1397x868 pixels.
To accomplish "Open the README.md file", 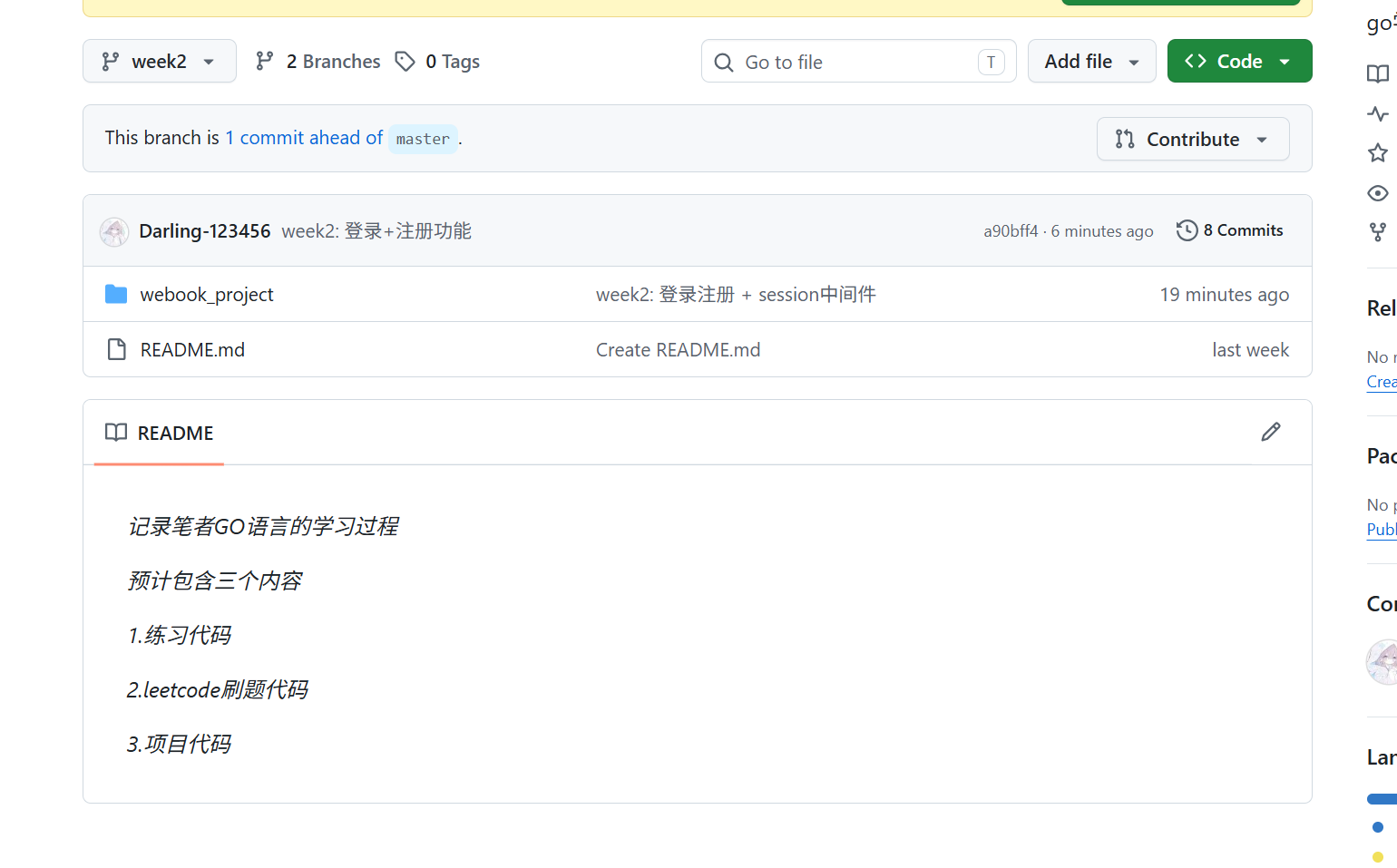I will point(192,350).
